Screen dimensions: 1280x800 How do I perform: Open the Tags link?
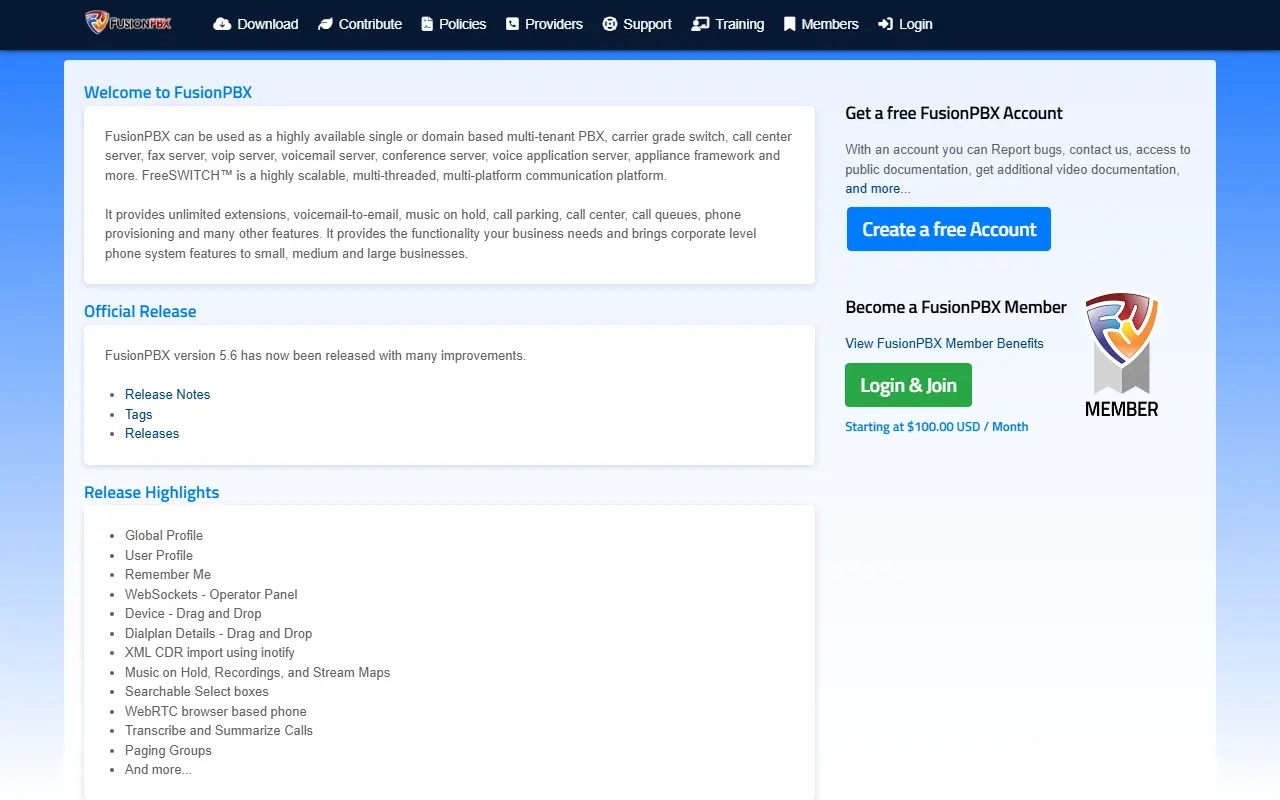coord(139,414)
